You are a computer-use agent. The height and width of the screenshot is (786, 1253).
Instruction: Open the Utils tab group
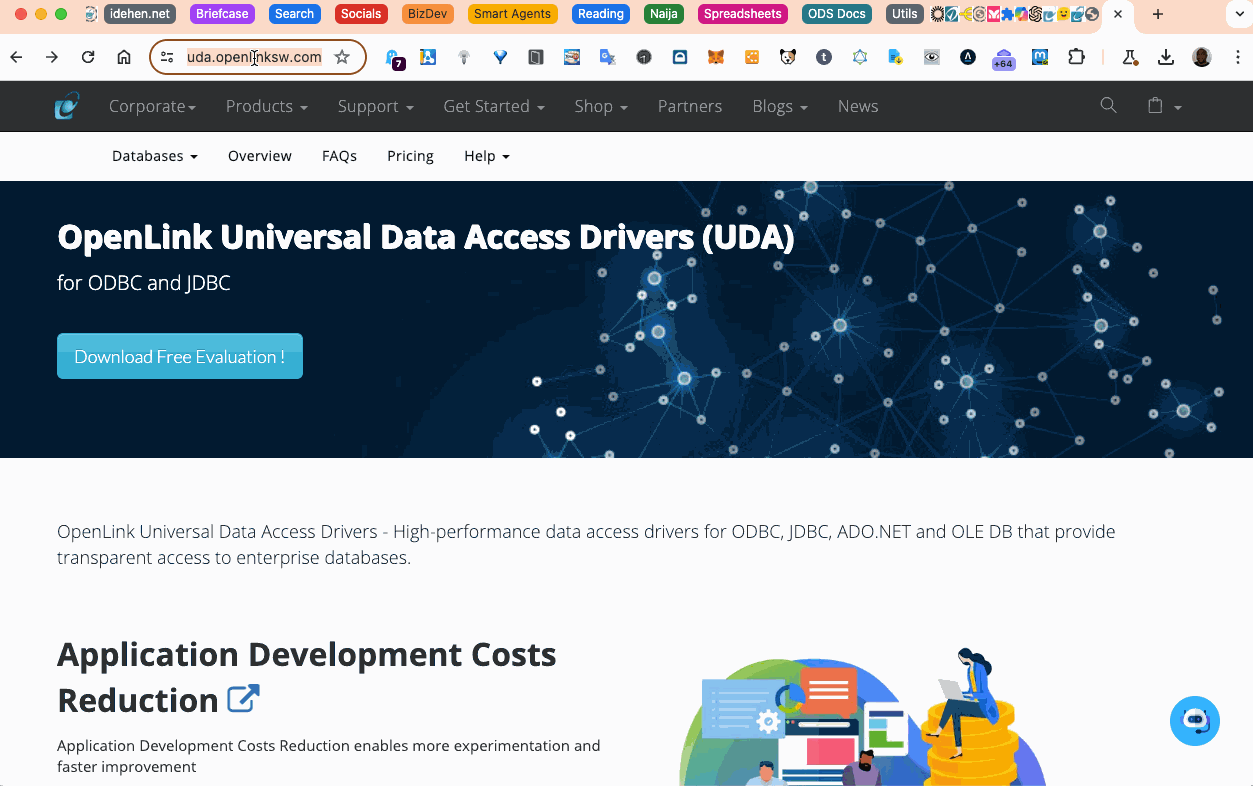[904, 14]
